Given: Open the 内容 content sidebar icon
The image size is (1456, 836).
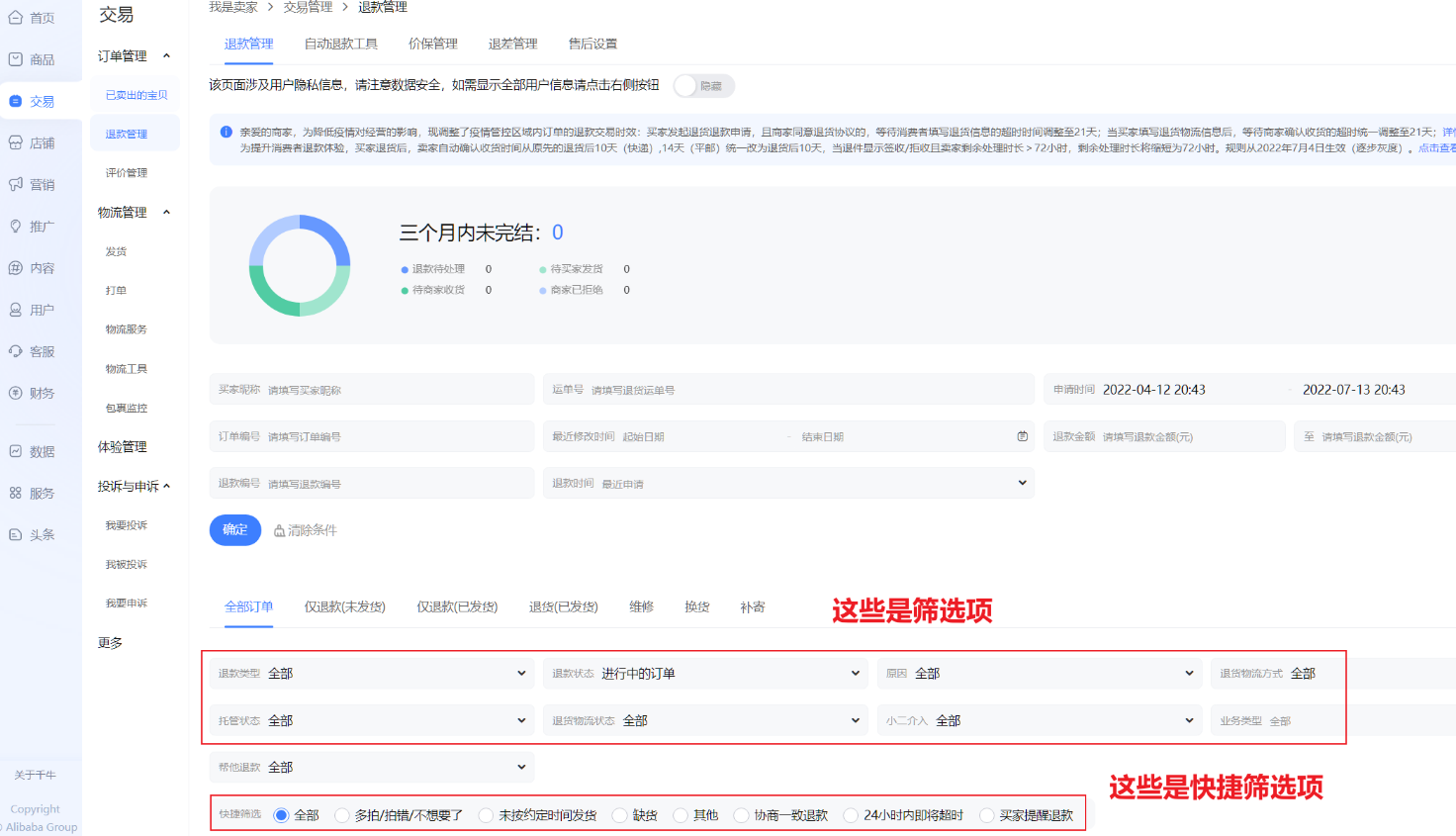Looking at the screenshot, I should [15, 267].
